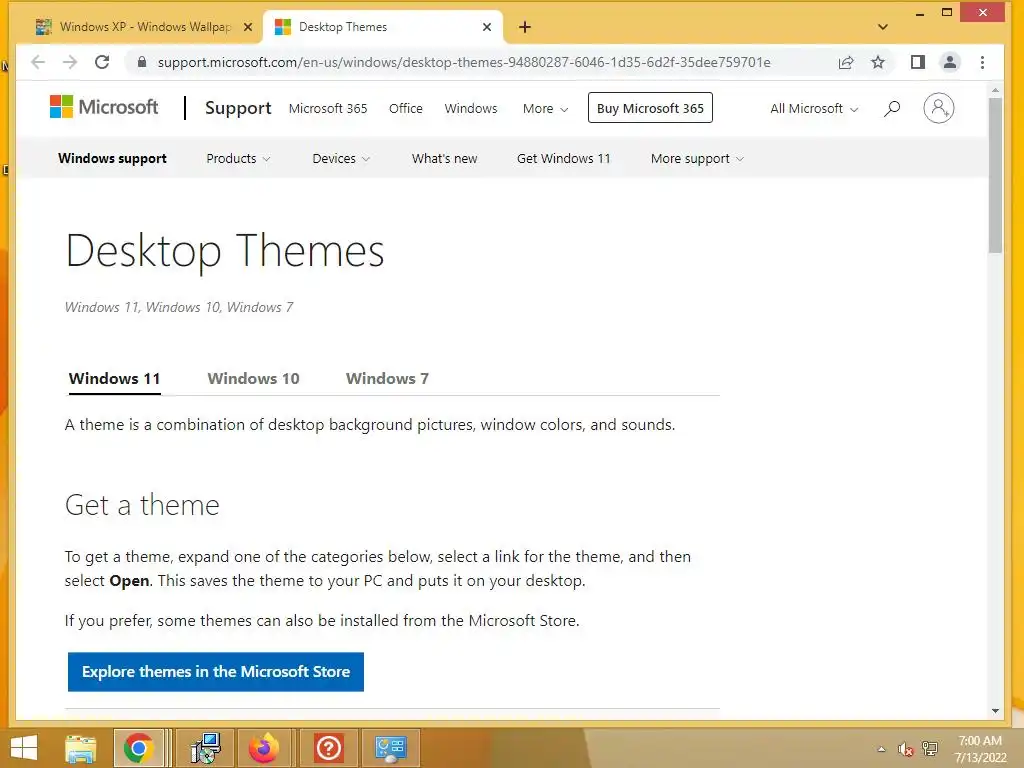Open a new tab with plus button
Viewport: 1024px width, 768px height.
(x=524, y=27)
